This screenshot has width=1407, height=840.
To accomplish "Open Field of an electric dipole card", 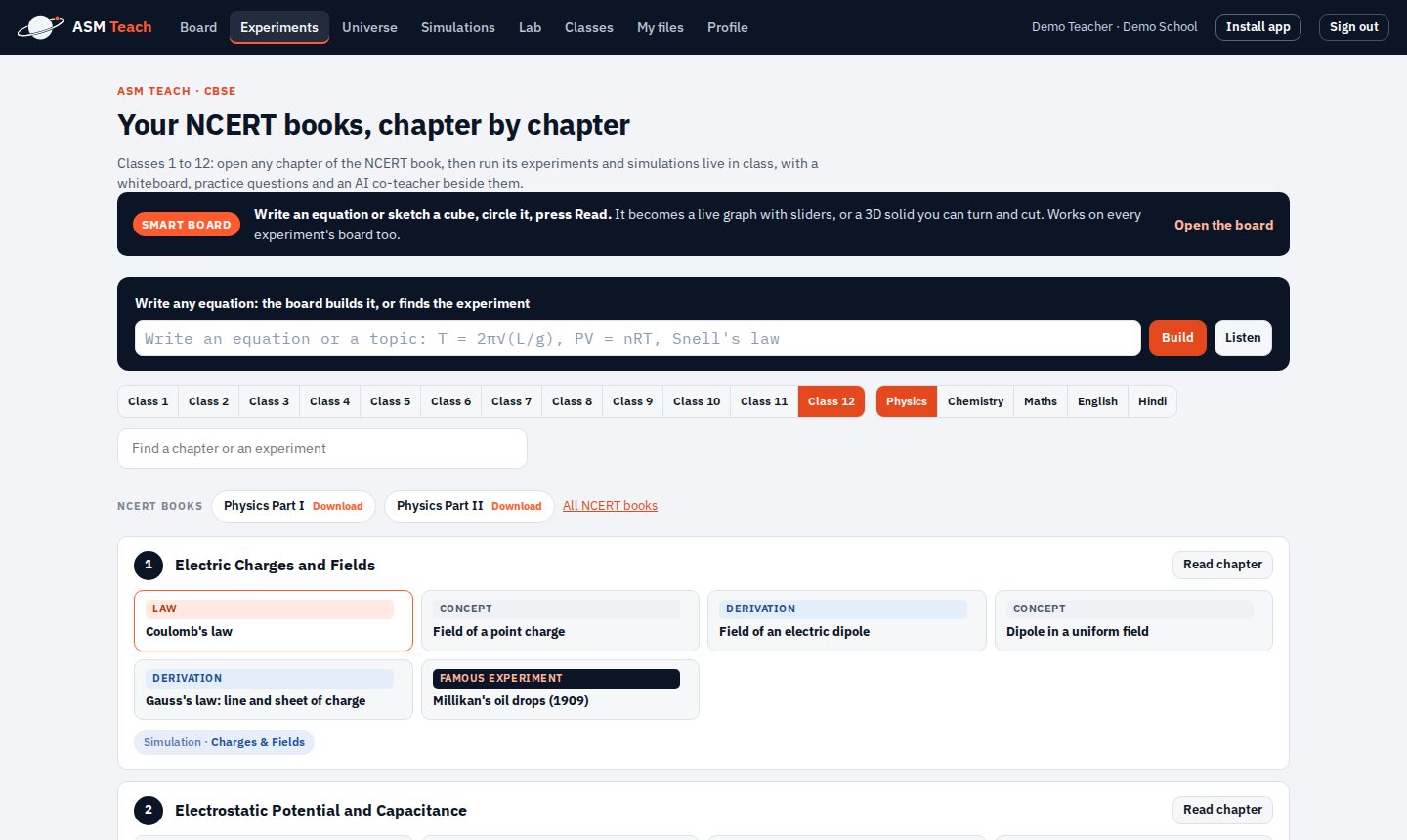I will tap(847, 620).
